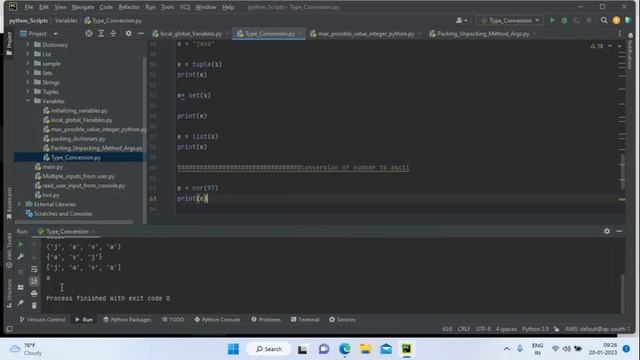
Task: Open Python Console tool window
Action: [217, 320]
